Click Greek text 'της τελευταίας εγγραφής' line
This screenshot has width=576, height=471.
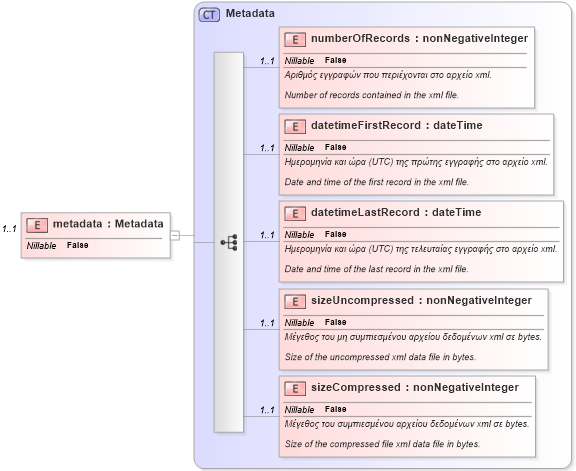(x=421, y=249)
